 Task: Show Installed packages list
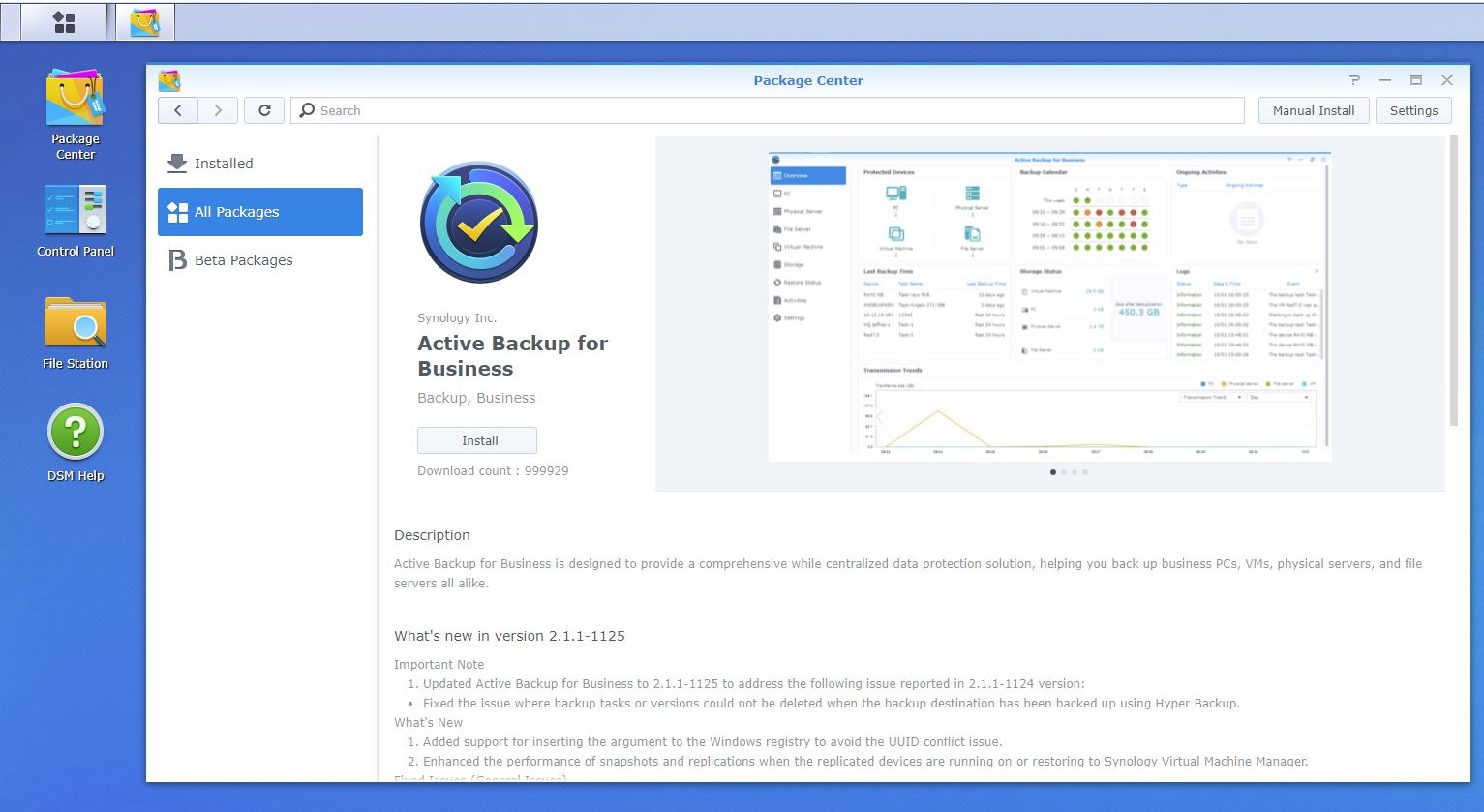(260, 164)
